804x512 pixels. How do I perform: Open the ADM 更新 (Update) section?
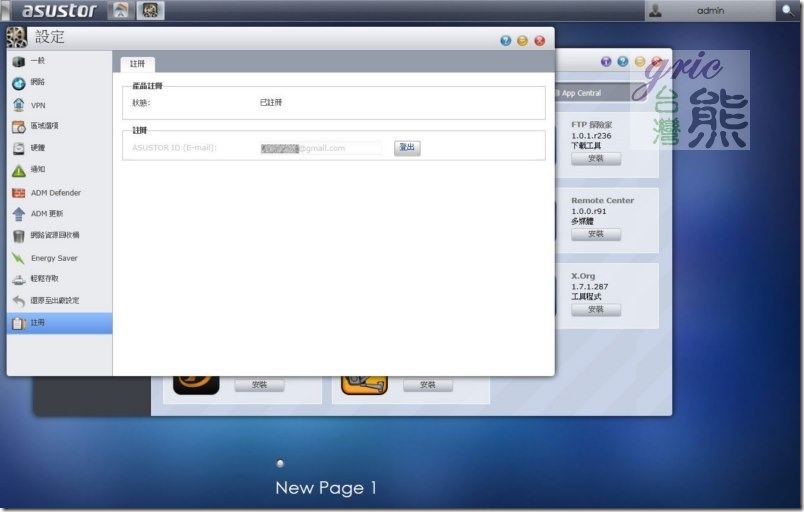pos(59,214)
